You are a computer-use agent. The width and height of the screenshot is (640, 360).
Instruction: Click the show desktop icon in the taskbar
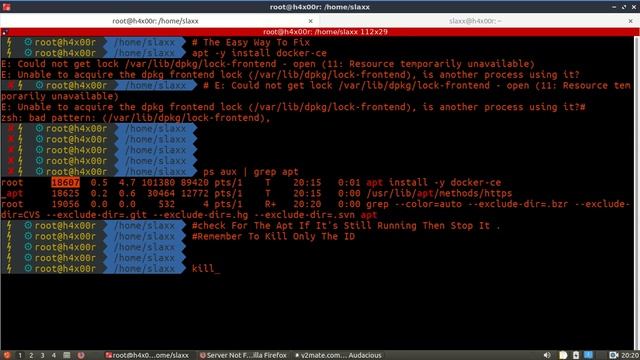67,355
